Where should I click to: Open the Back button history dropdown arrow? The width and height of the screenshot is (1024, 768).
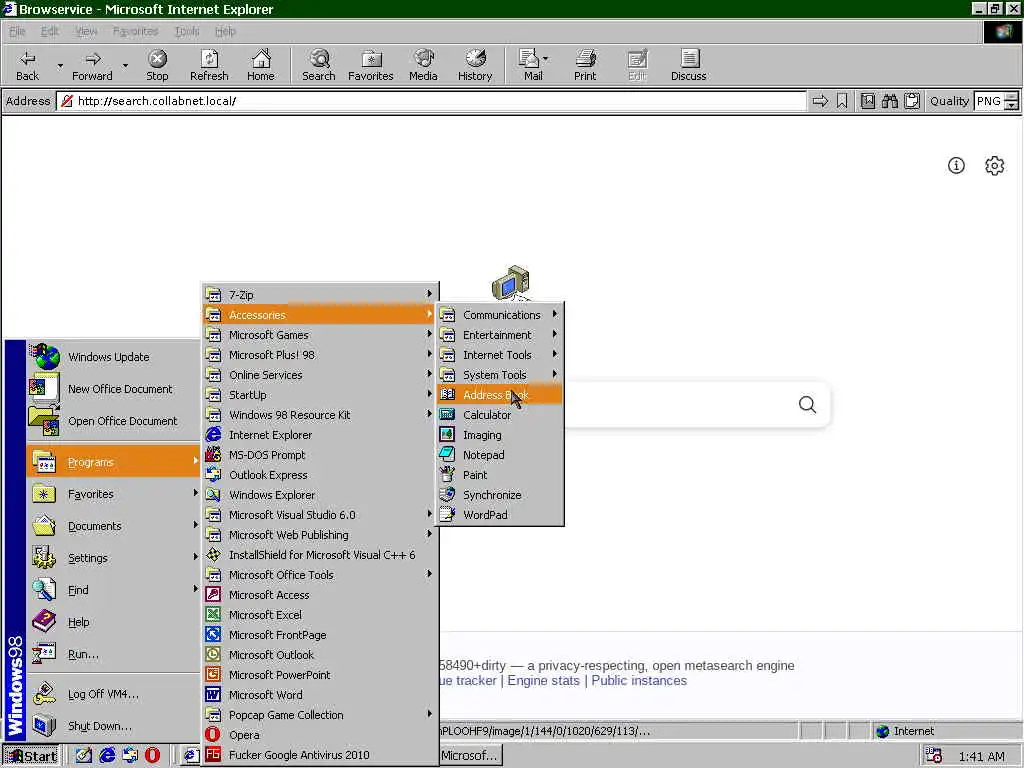[x=60, y=65]
